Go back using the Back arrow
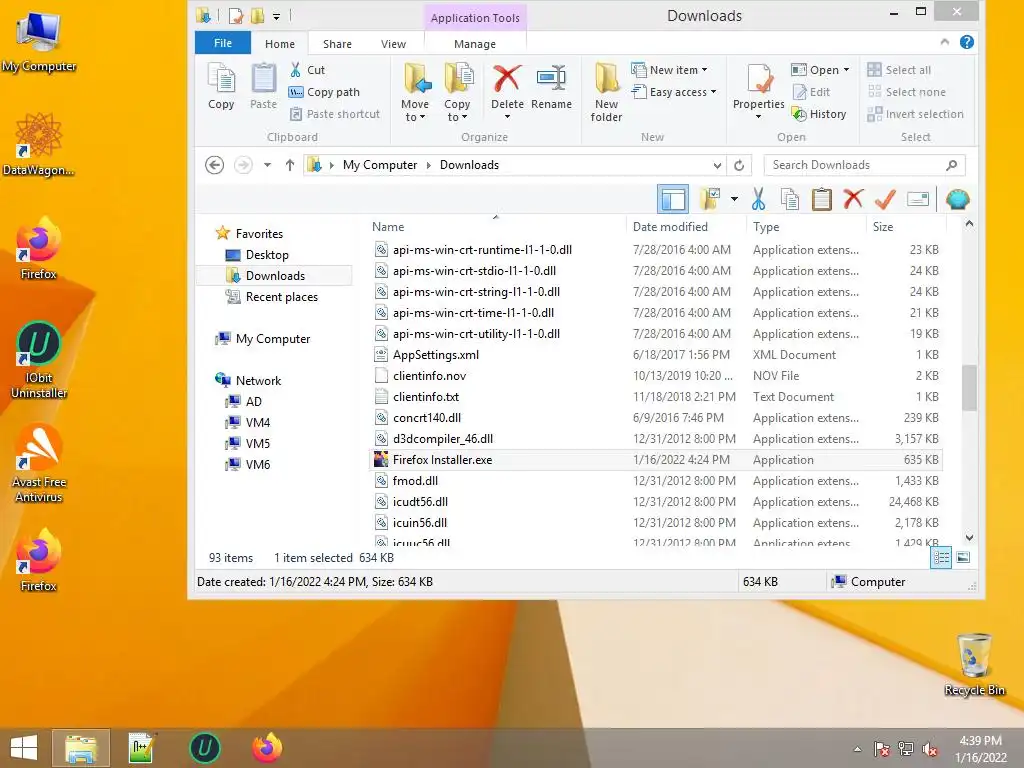The image size is (1024, 768). pos(214,165)
